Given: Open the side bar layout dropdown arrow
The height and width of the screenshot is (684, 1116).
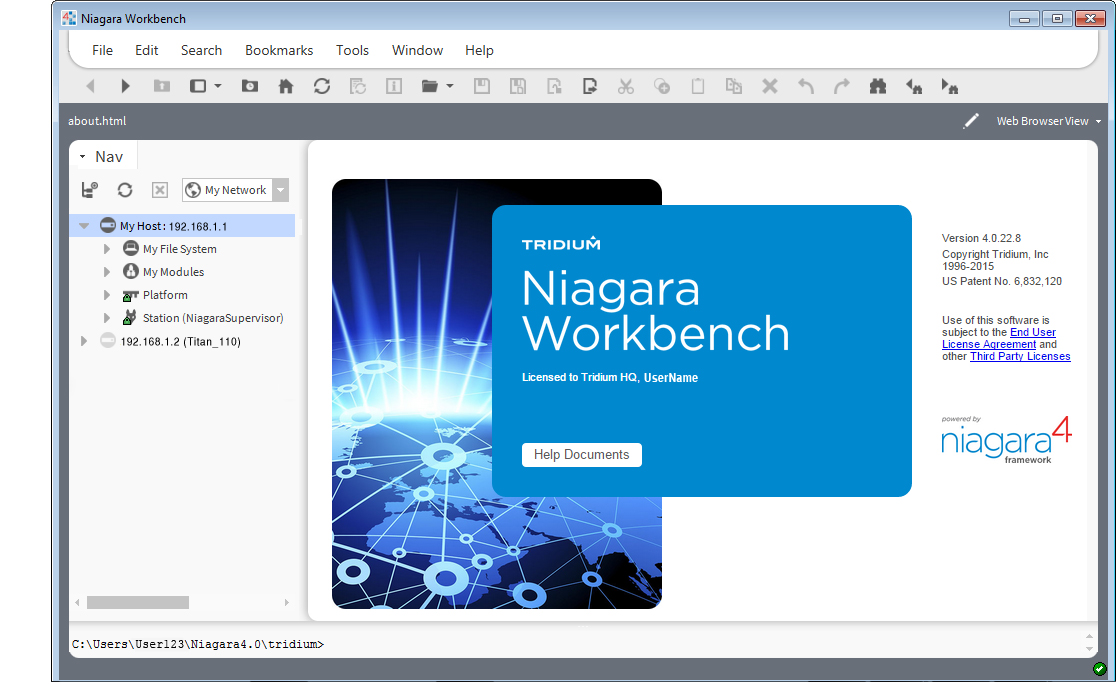Looking at the screenshot, I should pyautogui.click(x=218, y=86).
